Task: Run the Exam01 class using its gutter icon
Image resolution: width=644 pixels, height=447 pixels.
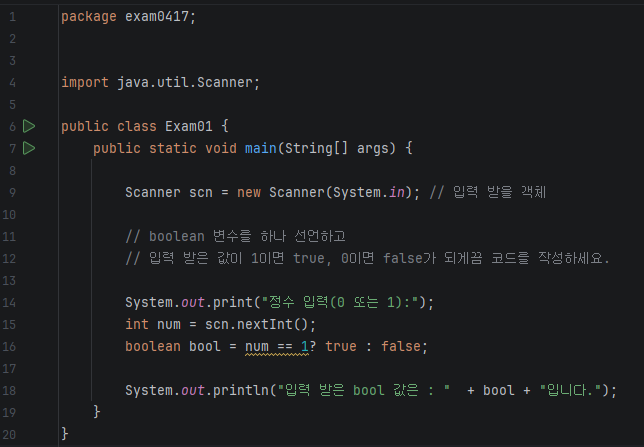Action: [x=29, y=126]
